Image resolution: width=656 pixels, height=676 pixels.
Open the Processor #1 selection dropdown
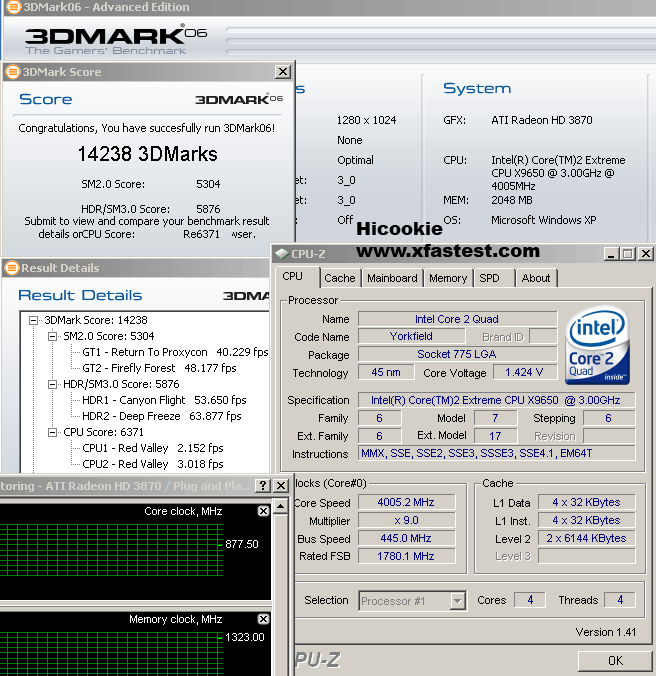point(457,601)
